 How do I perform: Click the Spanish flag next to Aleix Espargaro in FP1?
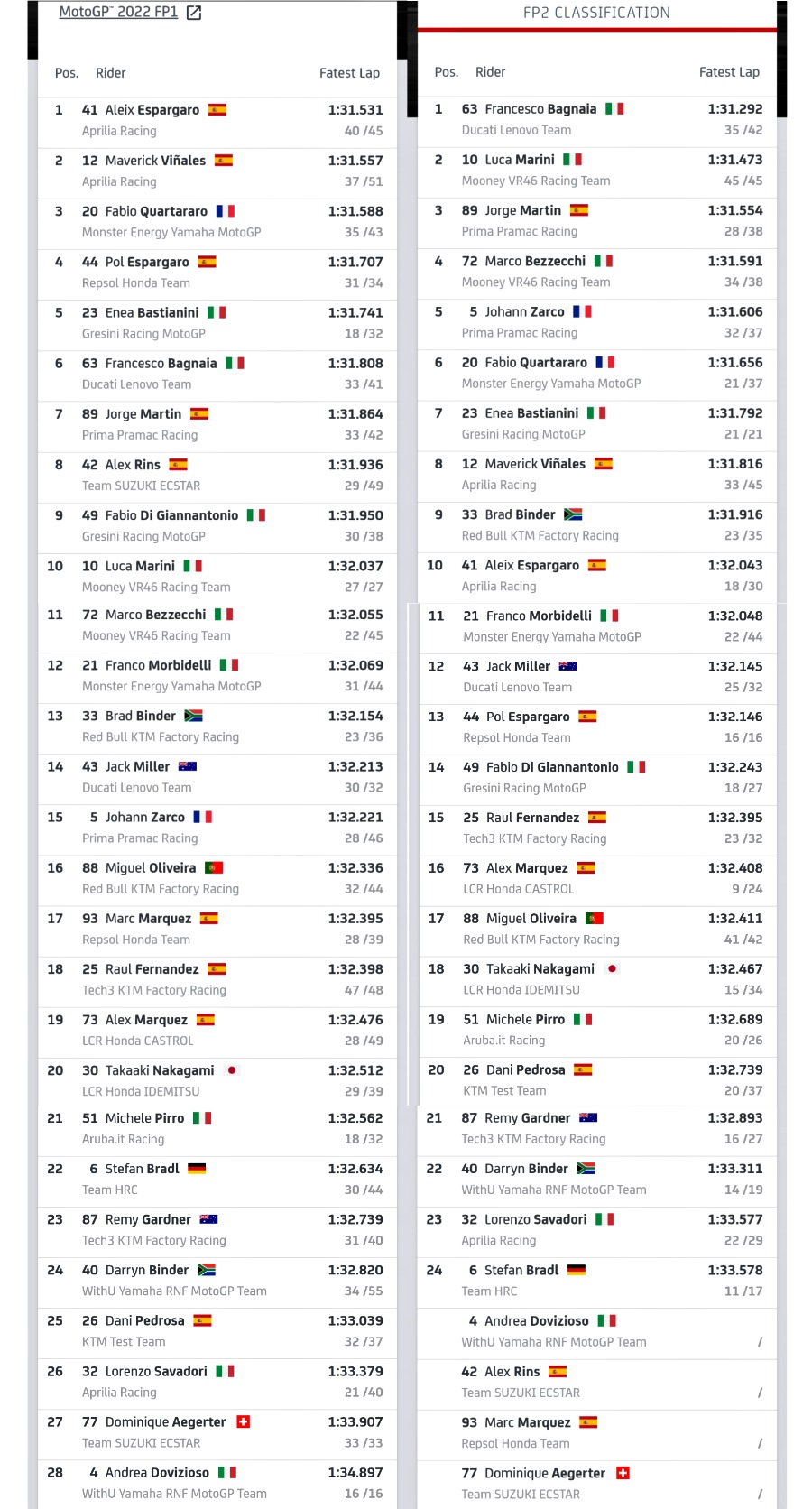[x=217, y=110]
